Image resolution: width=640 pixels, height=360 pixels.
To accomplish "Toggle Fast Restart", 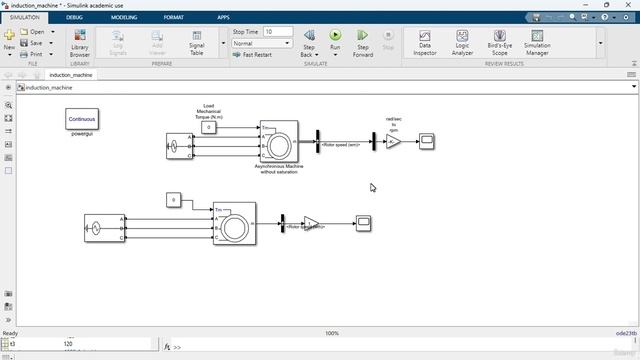I will coord(252,55).
